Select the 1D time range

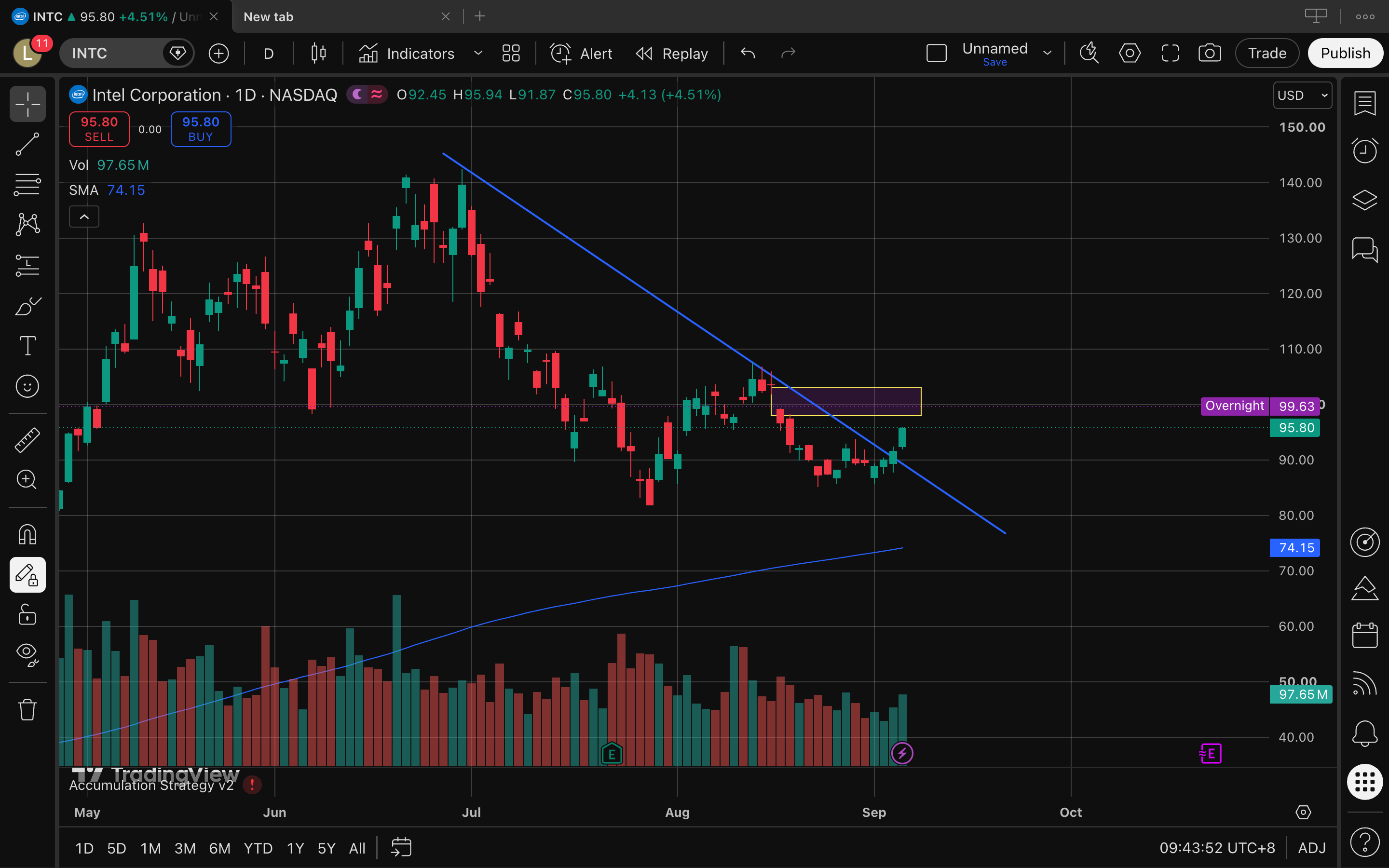coord(84,848)
